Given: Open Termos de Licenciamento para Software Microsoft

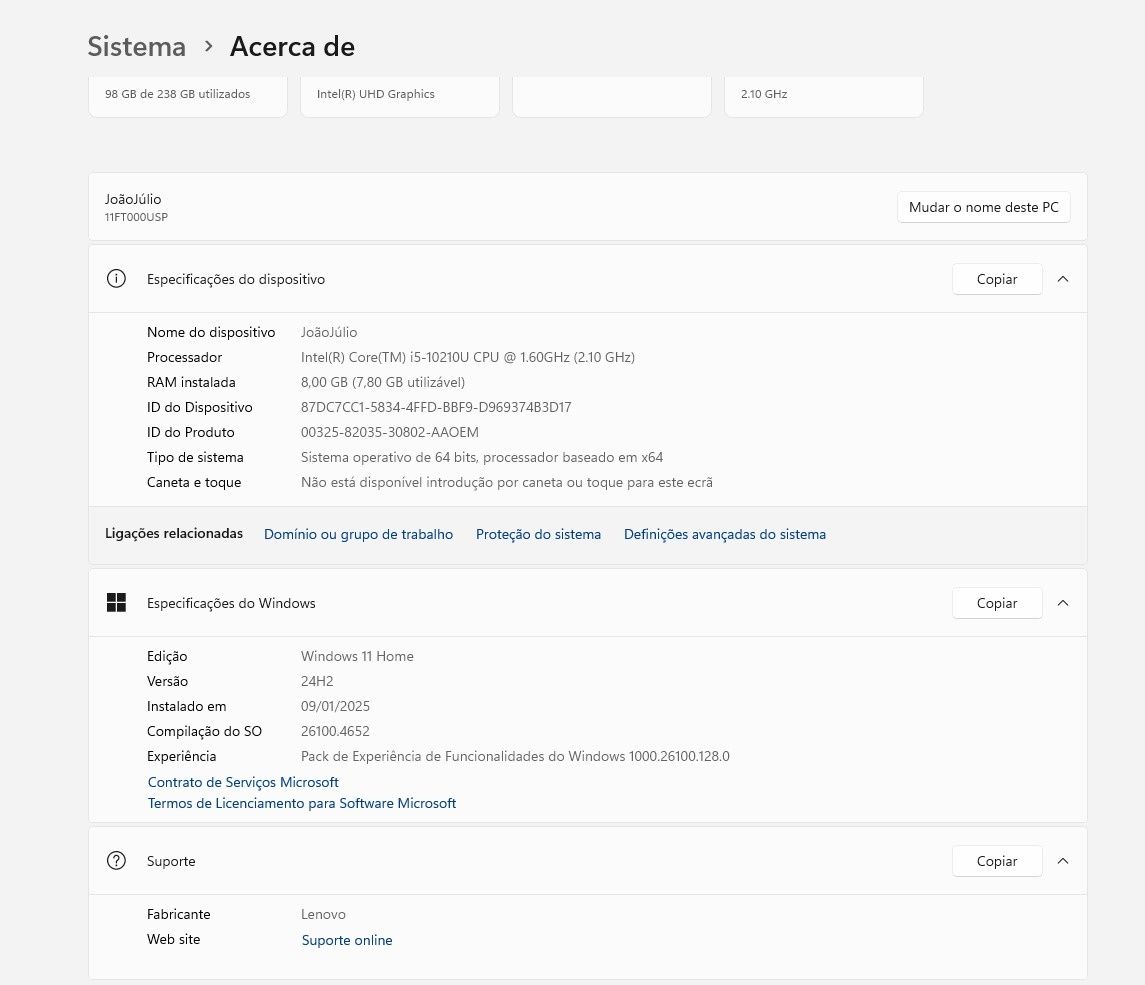Looking at the screenshot, I should (x=302, y=803).
